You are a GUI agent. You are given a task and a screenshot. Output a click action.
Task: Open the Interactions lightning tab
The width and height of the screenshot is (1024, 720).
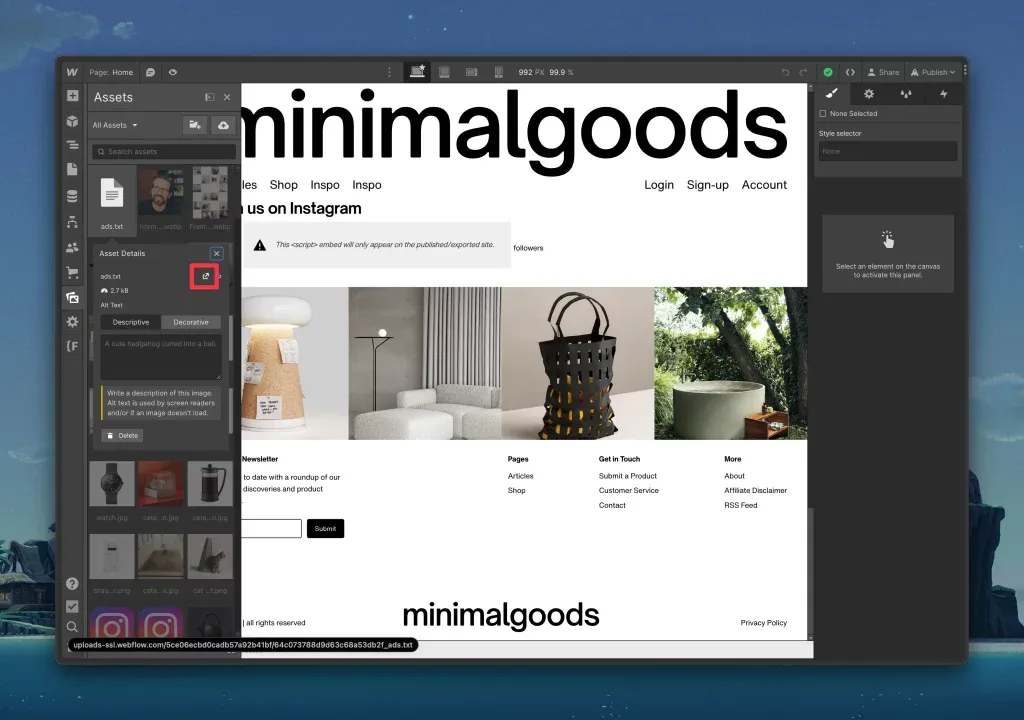point(944,94)
